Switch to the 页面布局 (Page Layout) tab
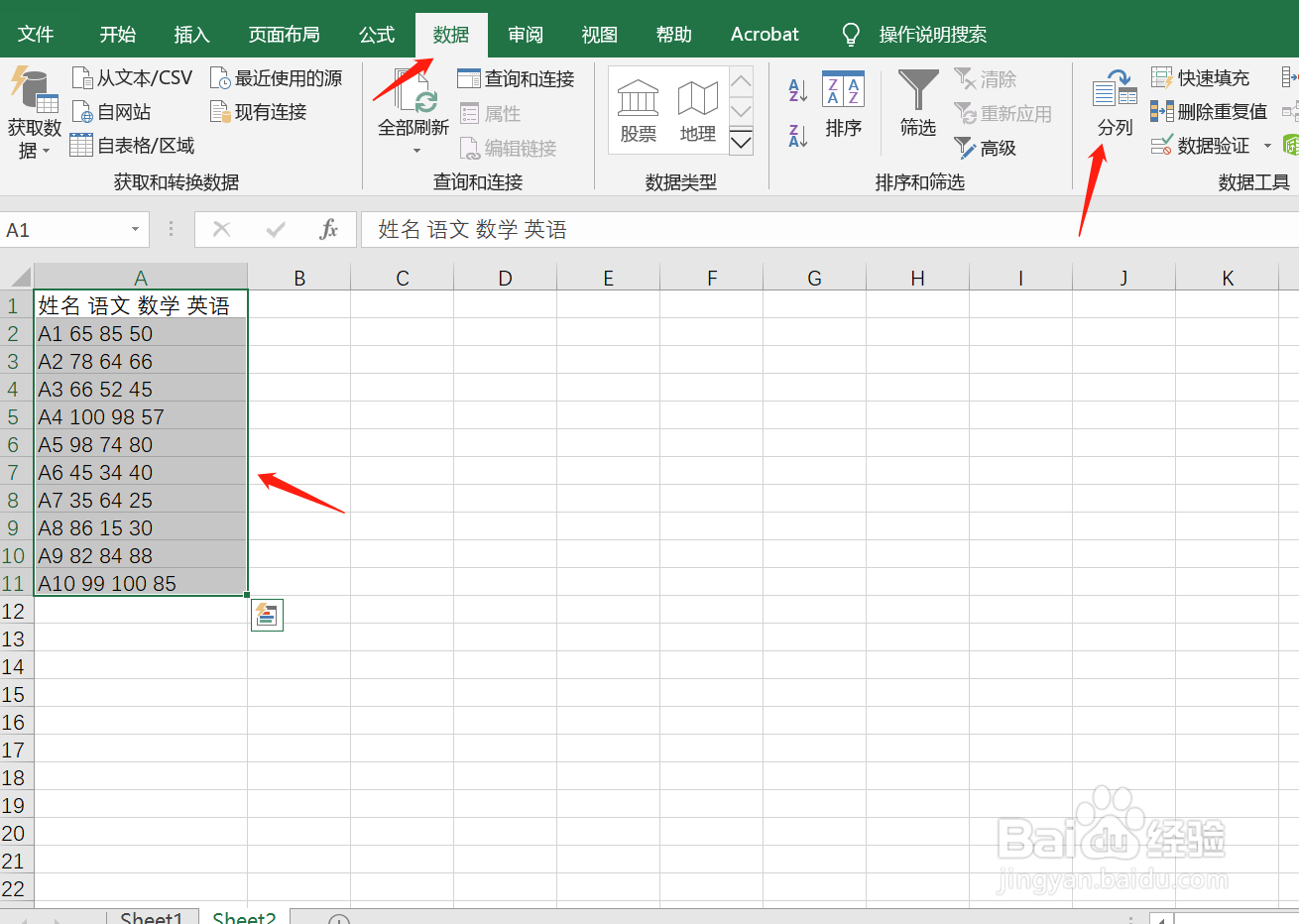 (285, 35)
